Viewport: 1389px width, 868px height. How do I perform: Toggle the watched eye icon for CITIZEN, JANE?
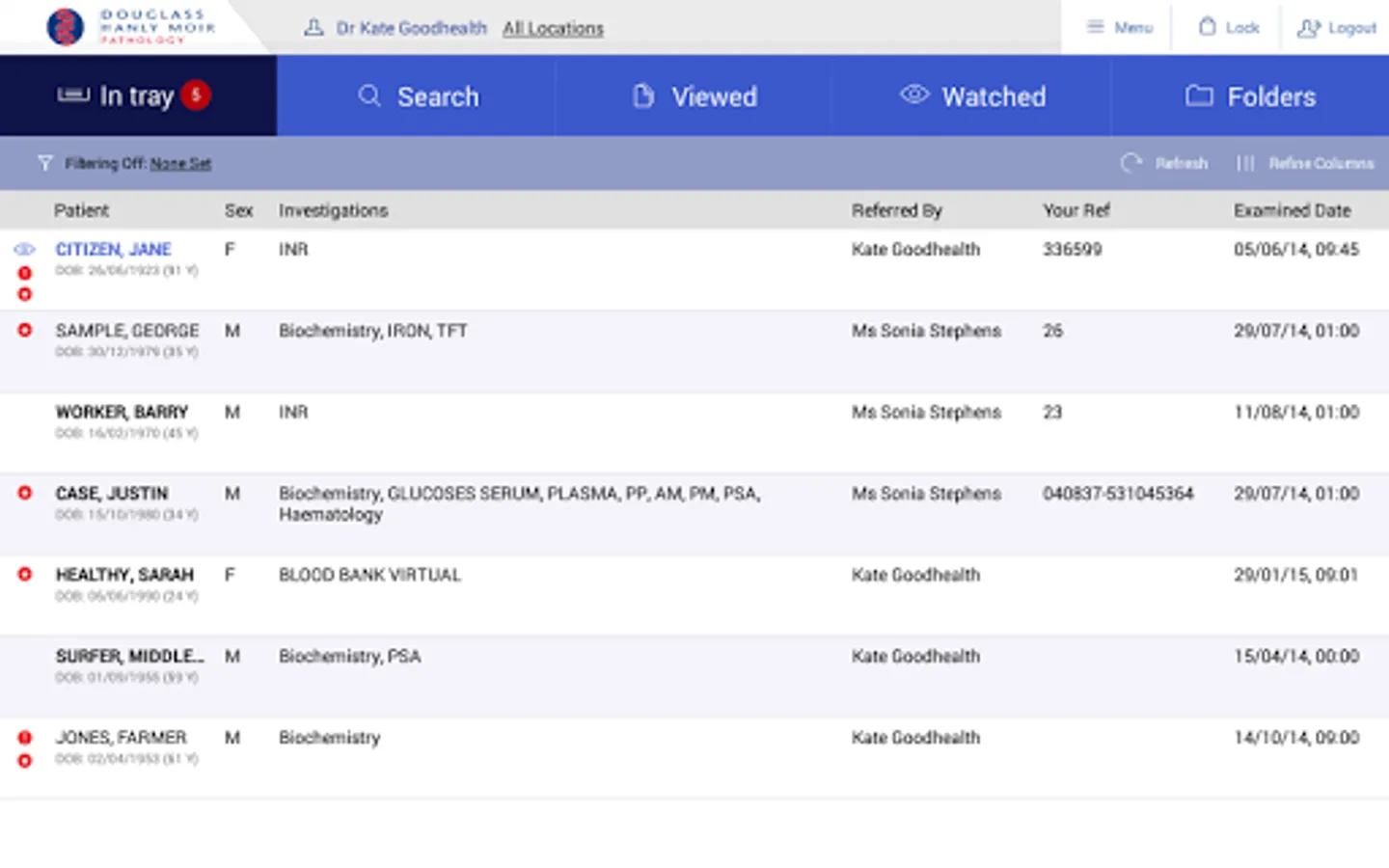tap(24, 250)
